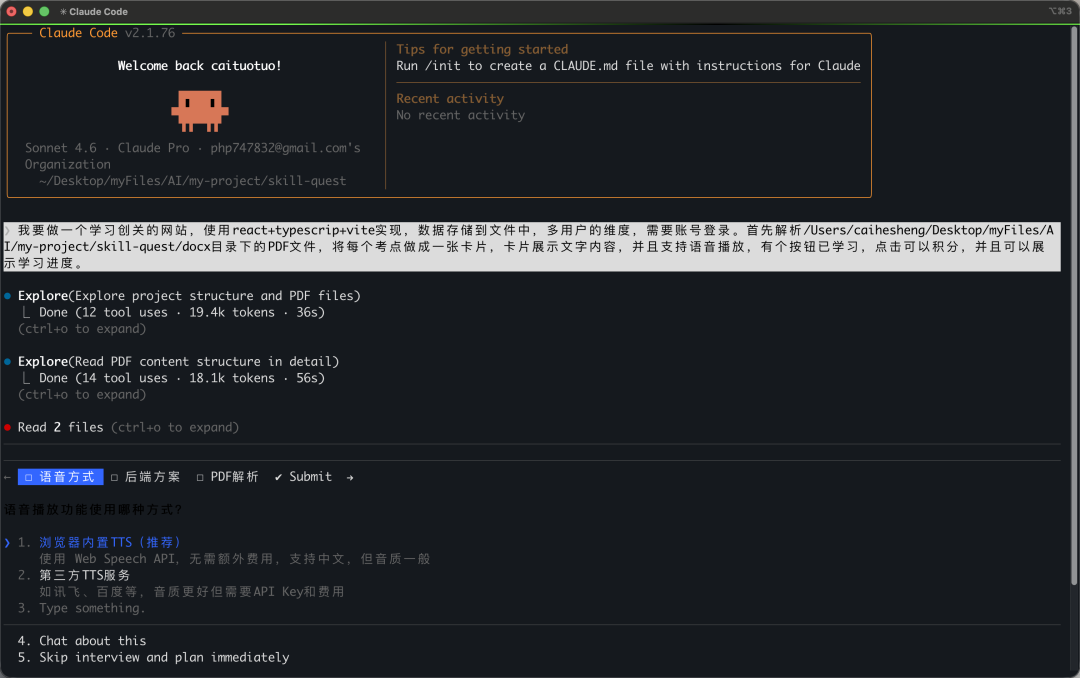
Task: Toggle the checkbox on the 语音方式 tab
Action: 28,477
